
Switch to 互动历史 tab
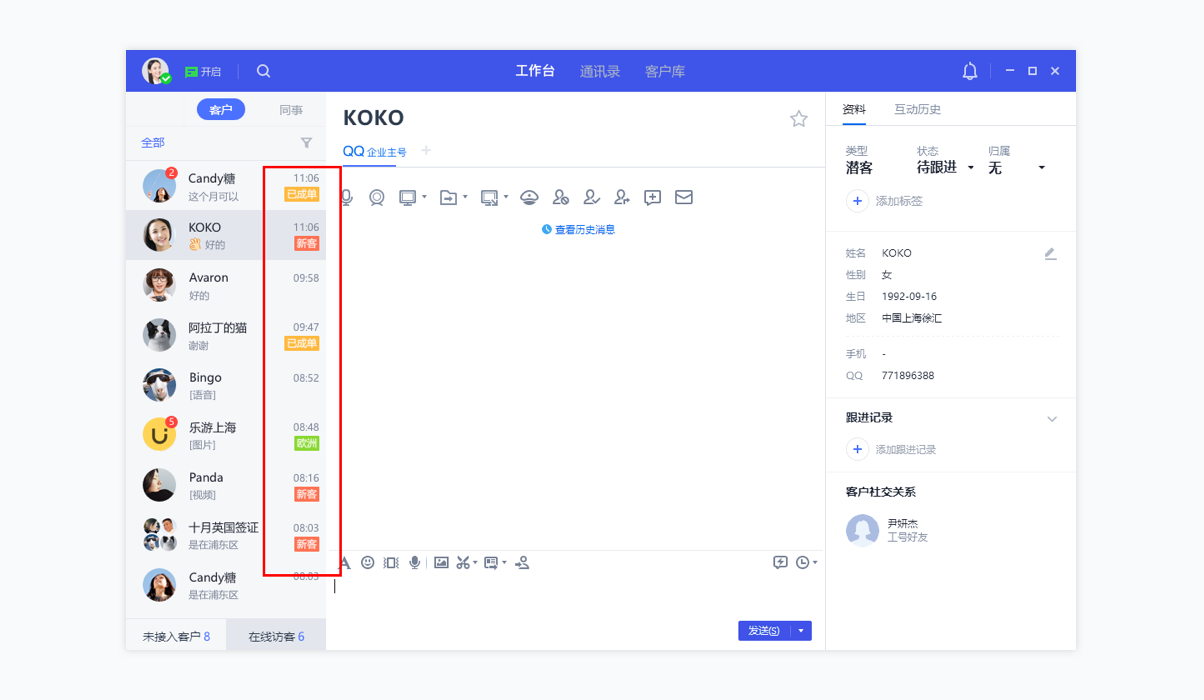point(918,110)
